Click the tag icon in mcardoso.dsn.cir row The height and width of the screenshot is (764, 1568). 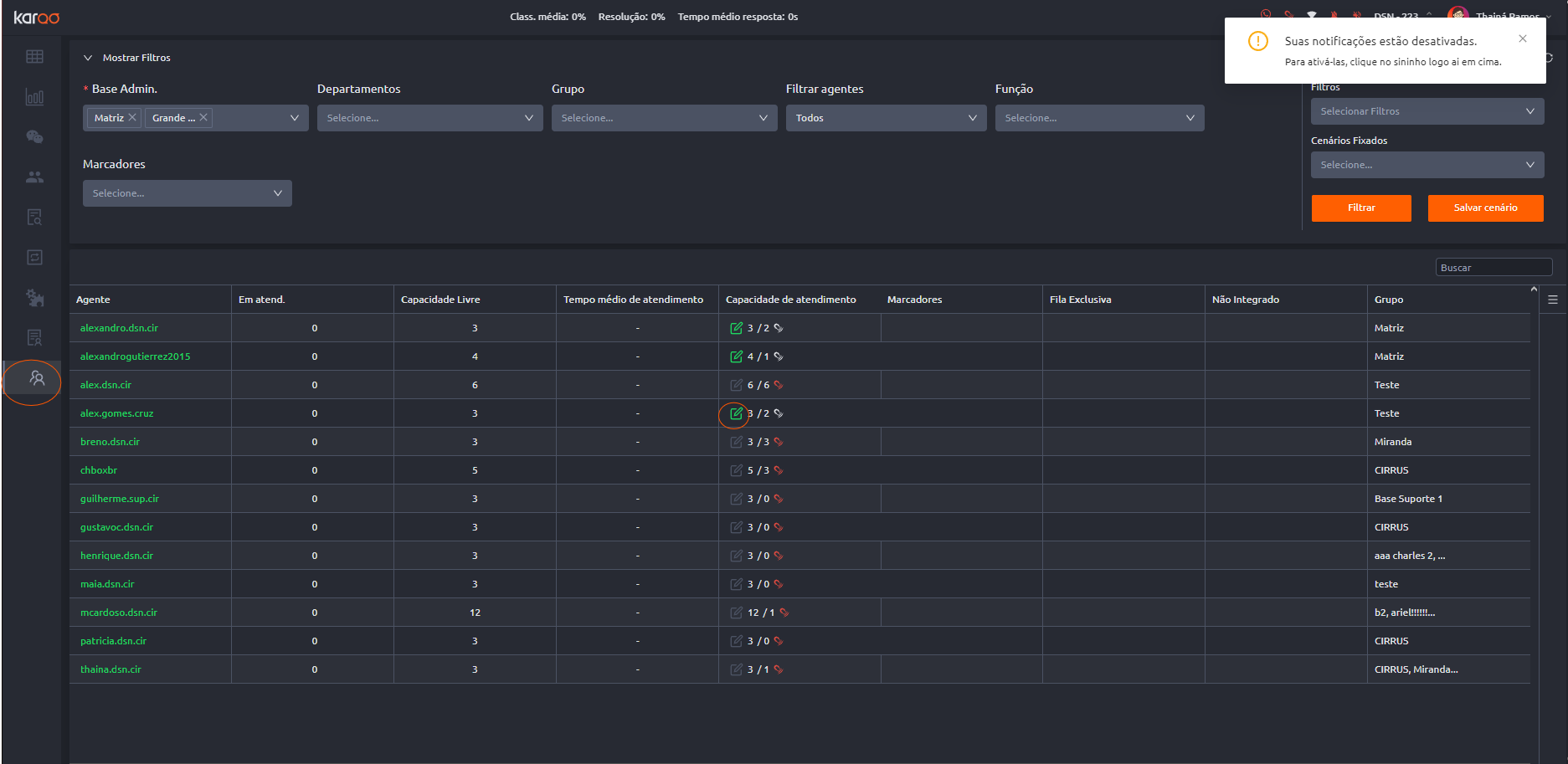click(784, 613)
